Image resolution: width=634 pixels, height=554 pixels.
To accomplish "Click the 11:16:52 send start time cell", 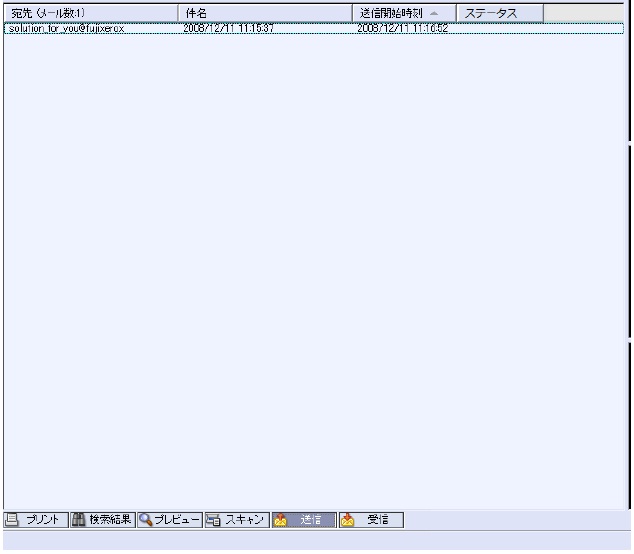I will click(x=402, y=29).
